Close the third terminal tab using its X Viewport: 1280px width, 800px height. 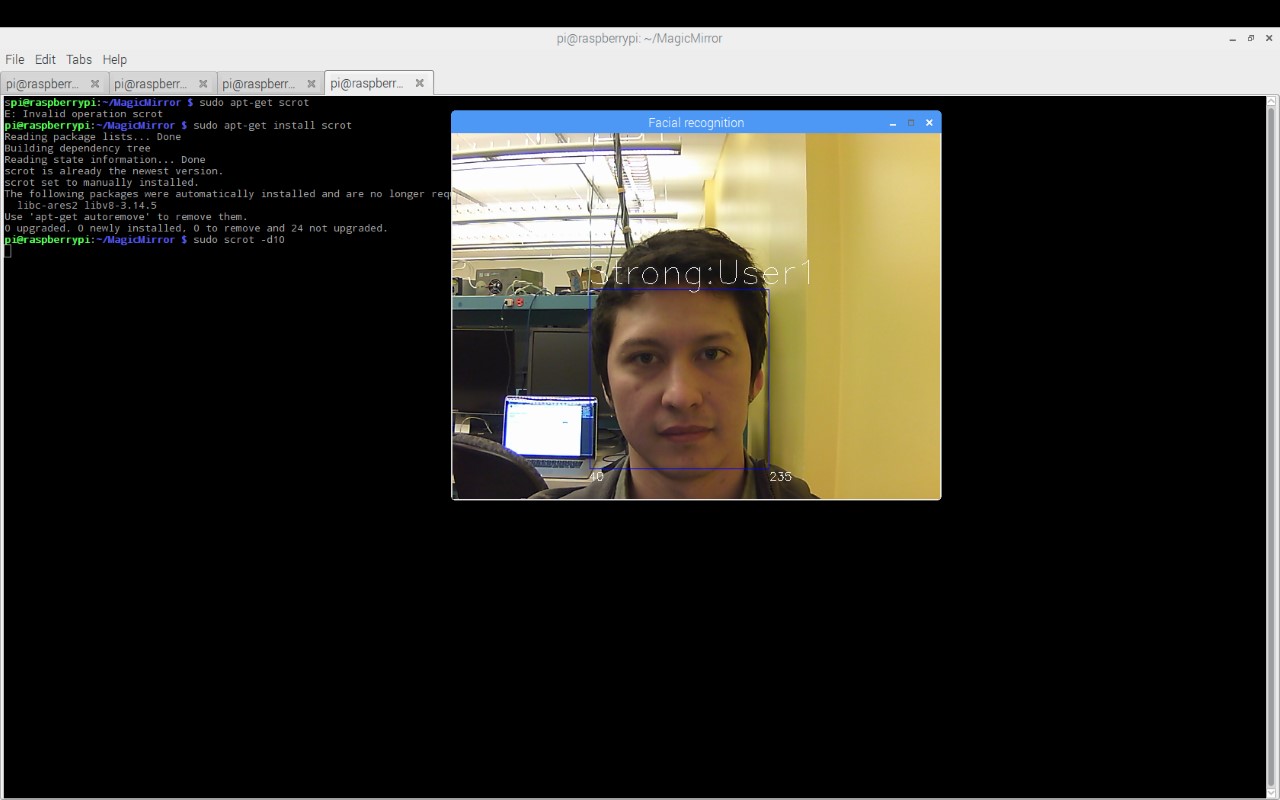(x=311, y=84)
